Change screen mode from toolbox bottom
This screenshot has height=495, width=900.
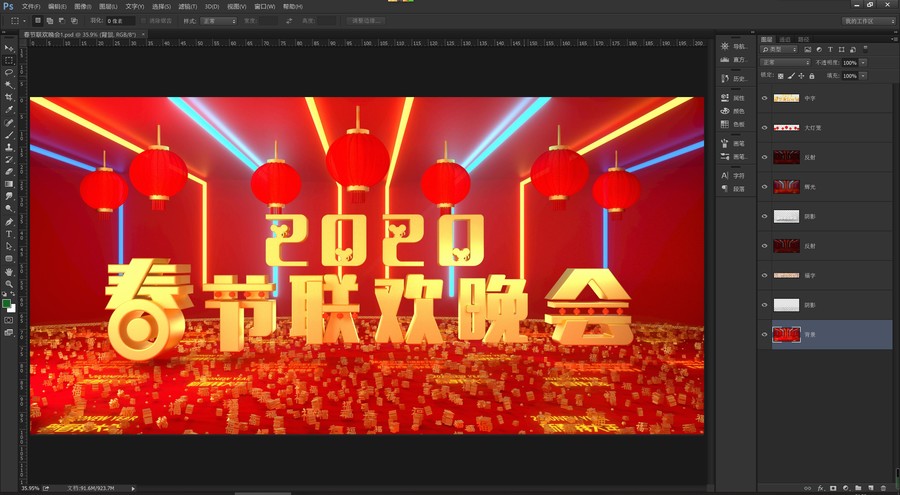(x=9, y=332)
